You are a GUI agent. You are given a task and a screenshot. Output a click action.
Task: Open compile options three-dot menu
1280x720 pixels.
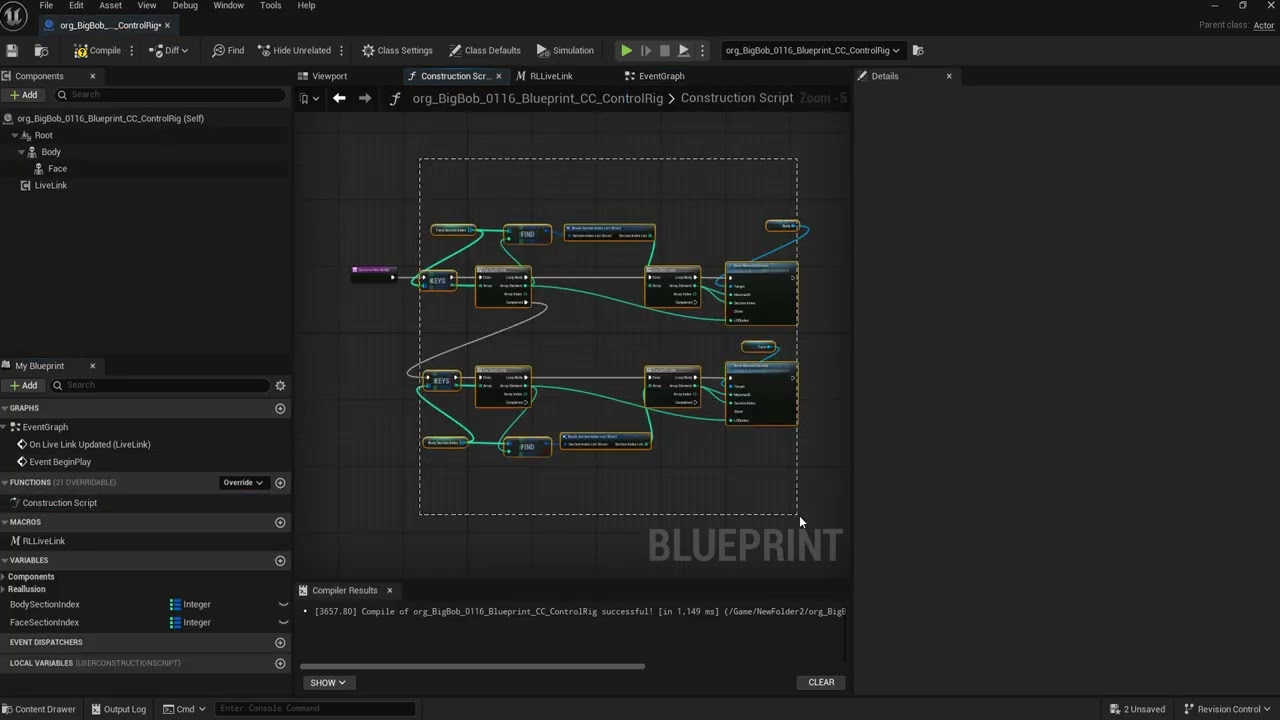tap(131, 50)
